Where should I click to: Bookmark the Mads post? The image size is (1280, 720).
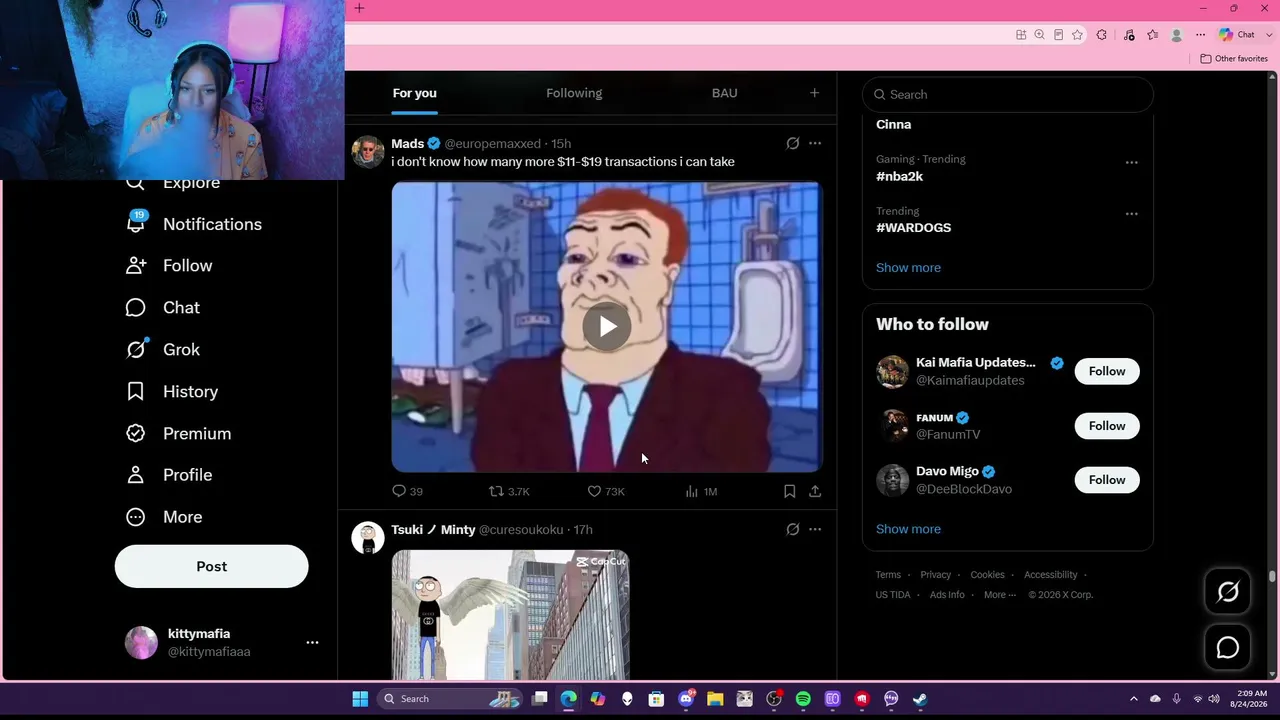pyautogui.click(x=790, y=491)
